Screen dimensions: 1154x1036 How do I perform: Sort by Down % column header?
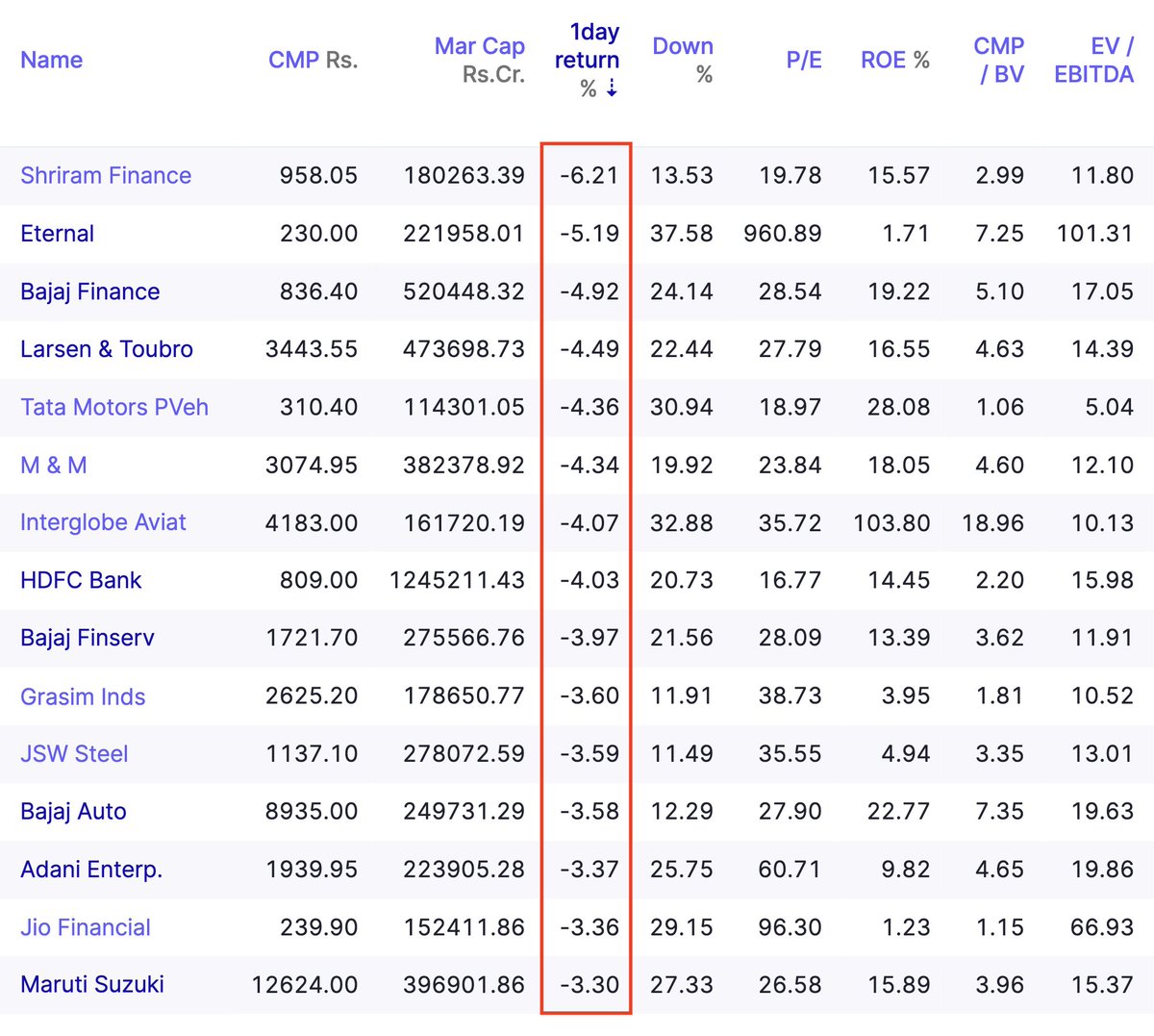point(683,60)
